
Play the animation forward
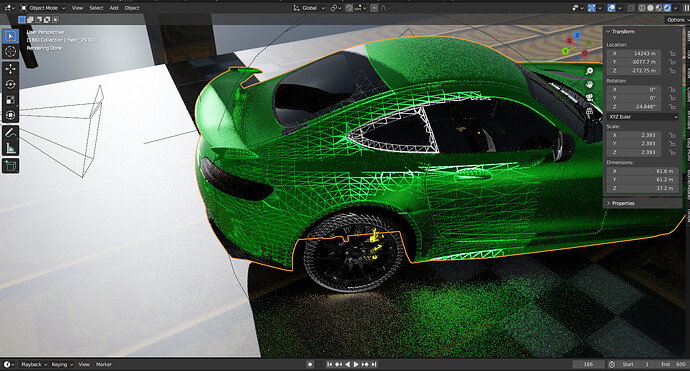point(356,364)
